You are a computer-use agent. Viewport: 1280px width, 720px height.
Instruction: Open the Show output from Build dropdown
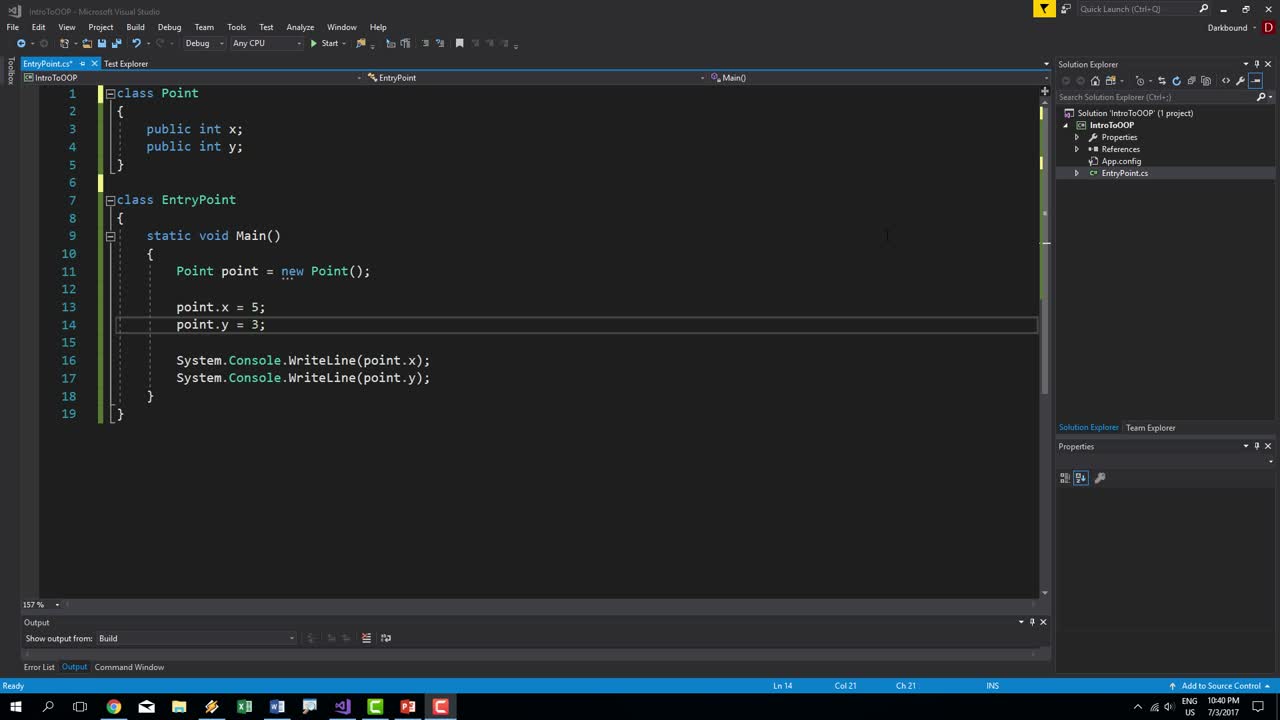click(196, 638)
